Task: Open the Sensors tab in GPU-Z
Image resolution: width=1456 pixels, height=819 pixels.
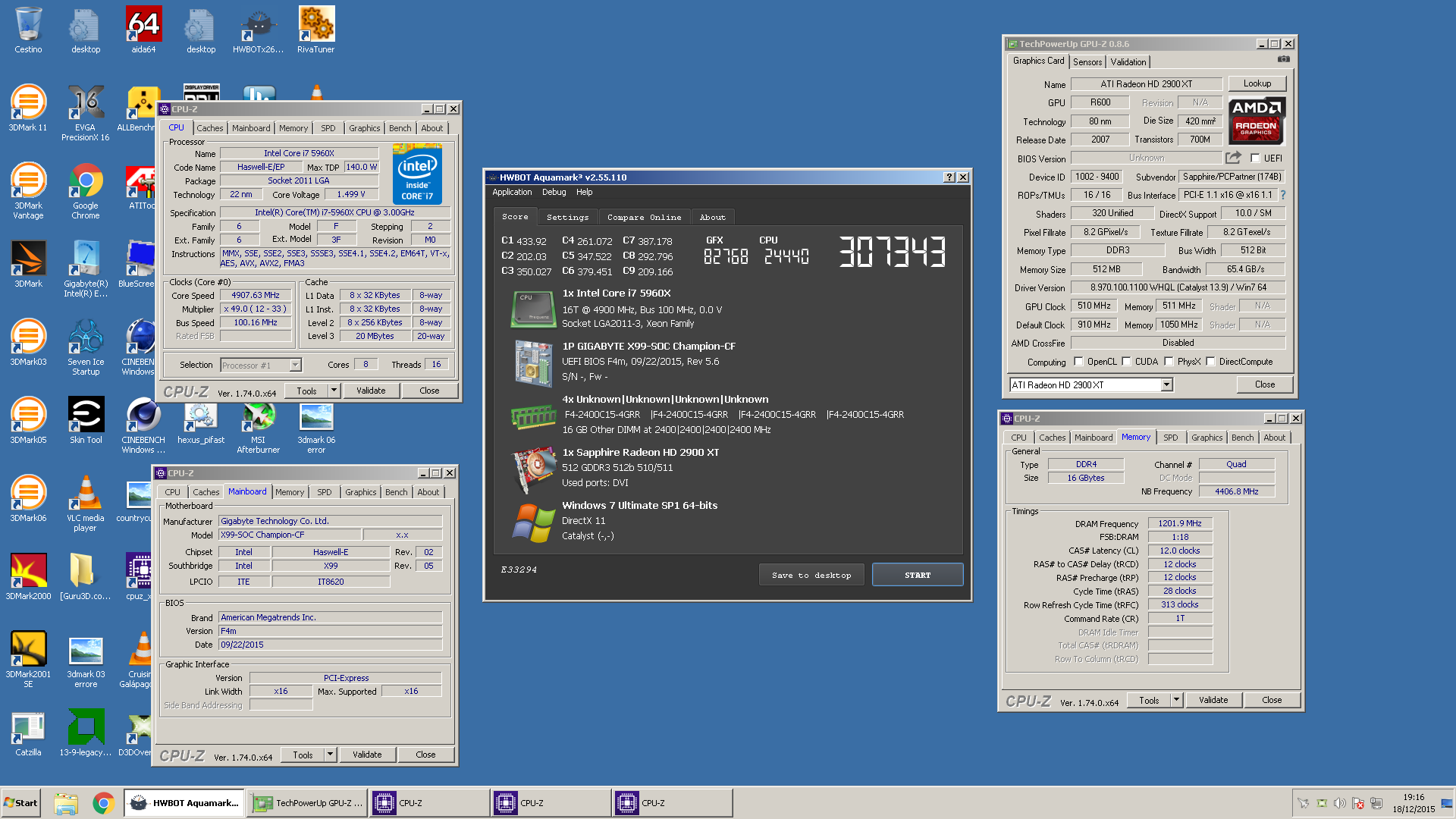Action: [x=1087, y=62]
